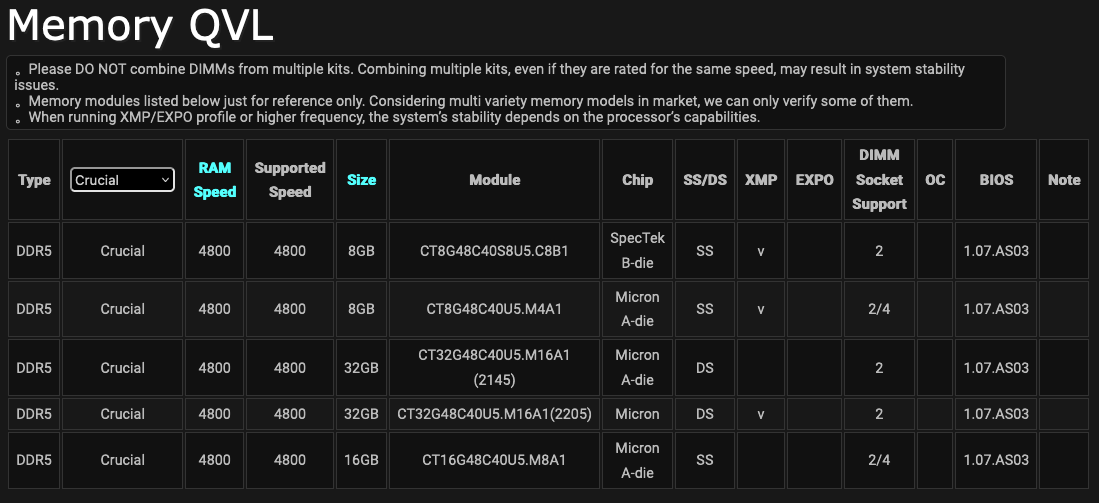Screen dimensions: 1099x503
Task: Click the SS/DS column header
Action: 705,180
